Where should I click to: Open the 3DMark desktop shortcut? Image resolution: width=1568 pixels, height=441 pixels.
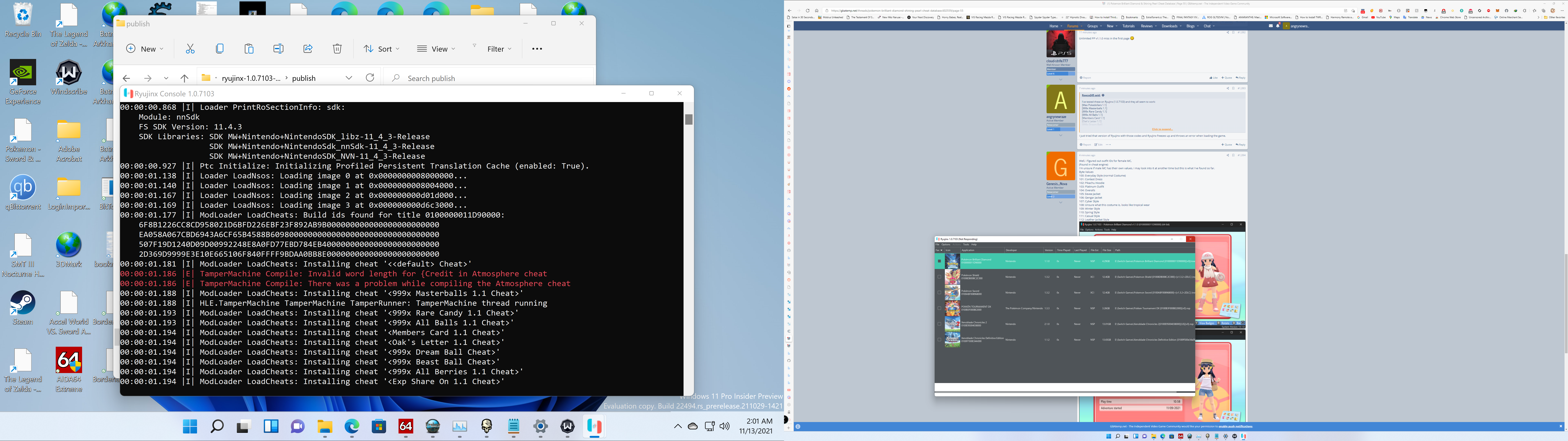69,250
